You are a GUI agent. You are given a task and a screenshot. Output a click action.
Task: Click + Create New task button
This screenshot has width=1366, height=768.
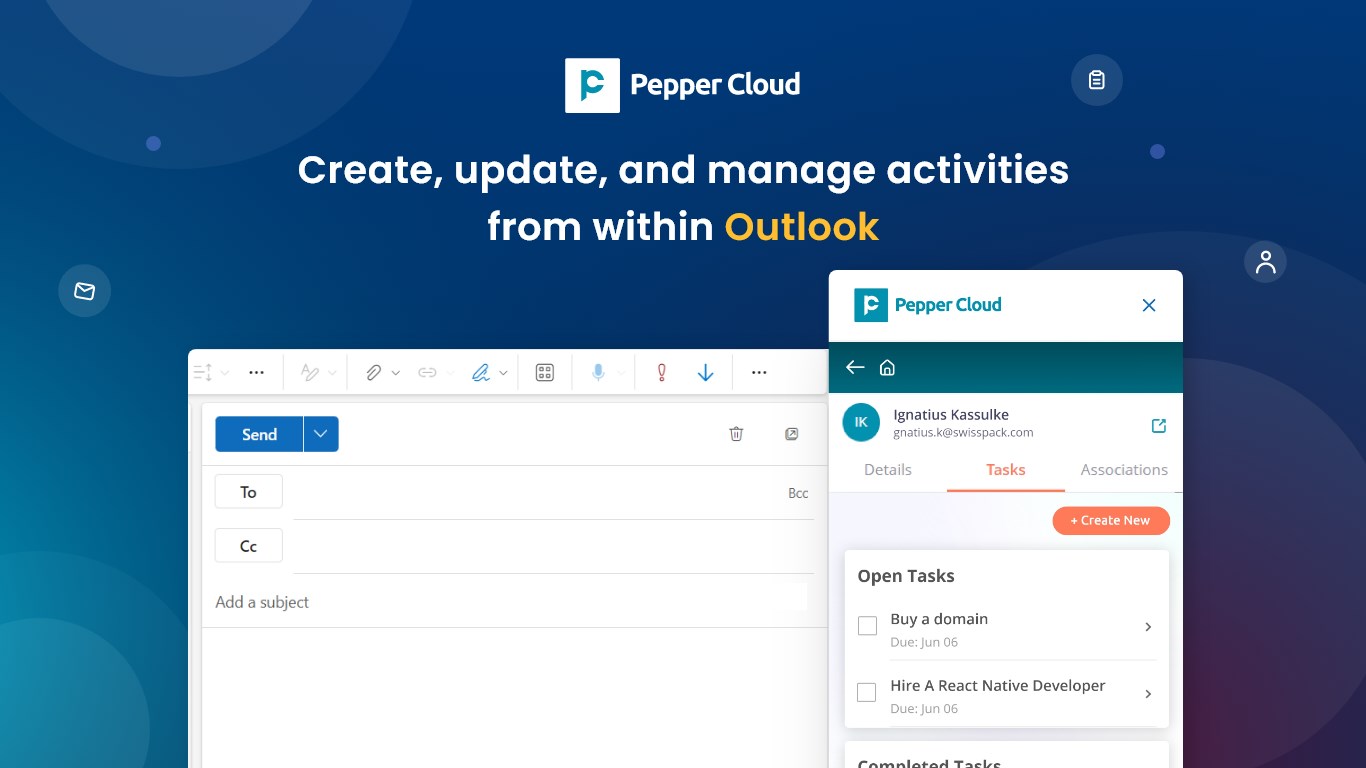tap(1111, 520)
